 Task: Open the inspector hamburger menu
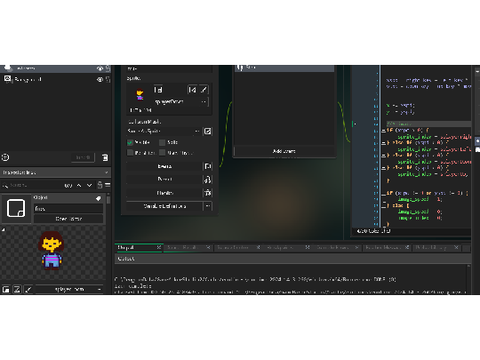tap(107, 185)
